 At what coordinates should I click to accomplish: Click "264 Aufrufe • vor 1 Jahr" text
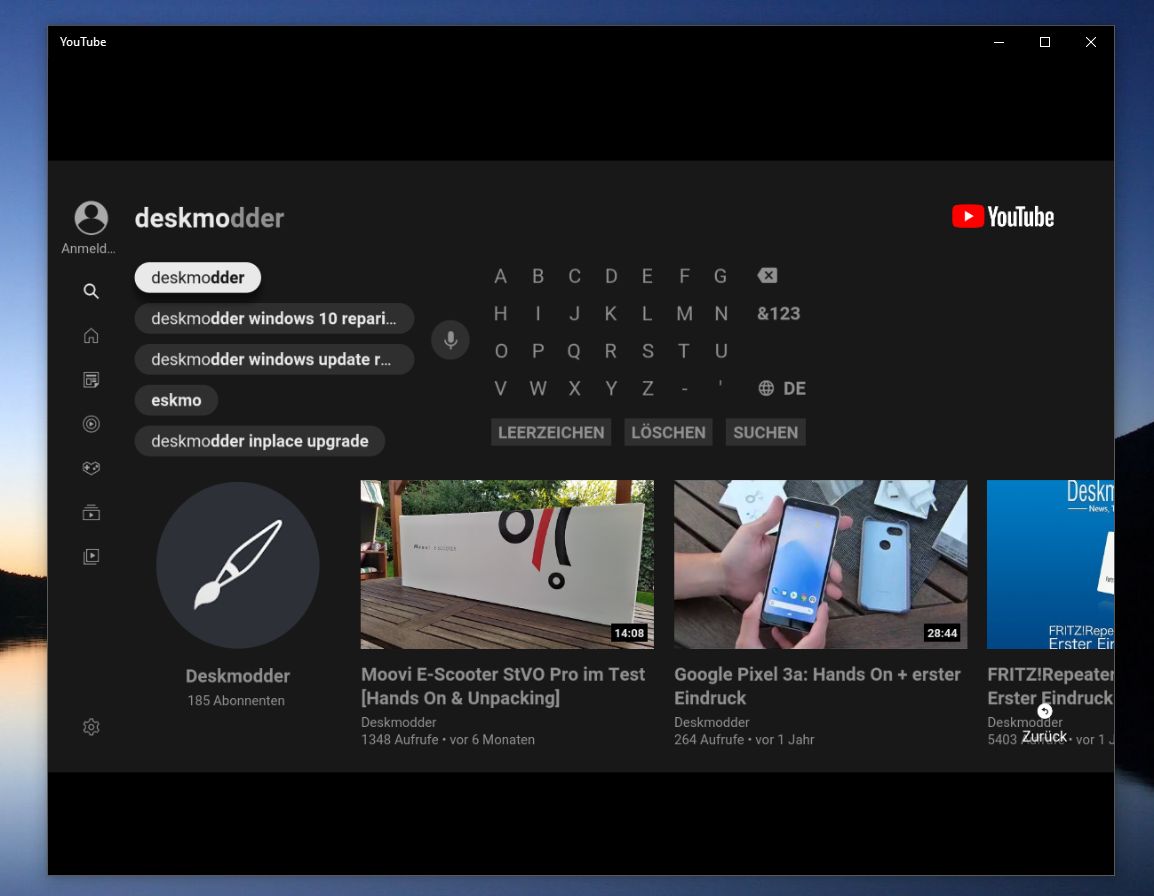744,739
